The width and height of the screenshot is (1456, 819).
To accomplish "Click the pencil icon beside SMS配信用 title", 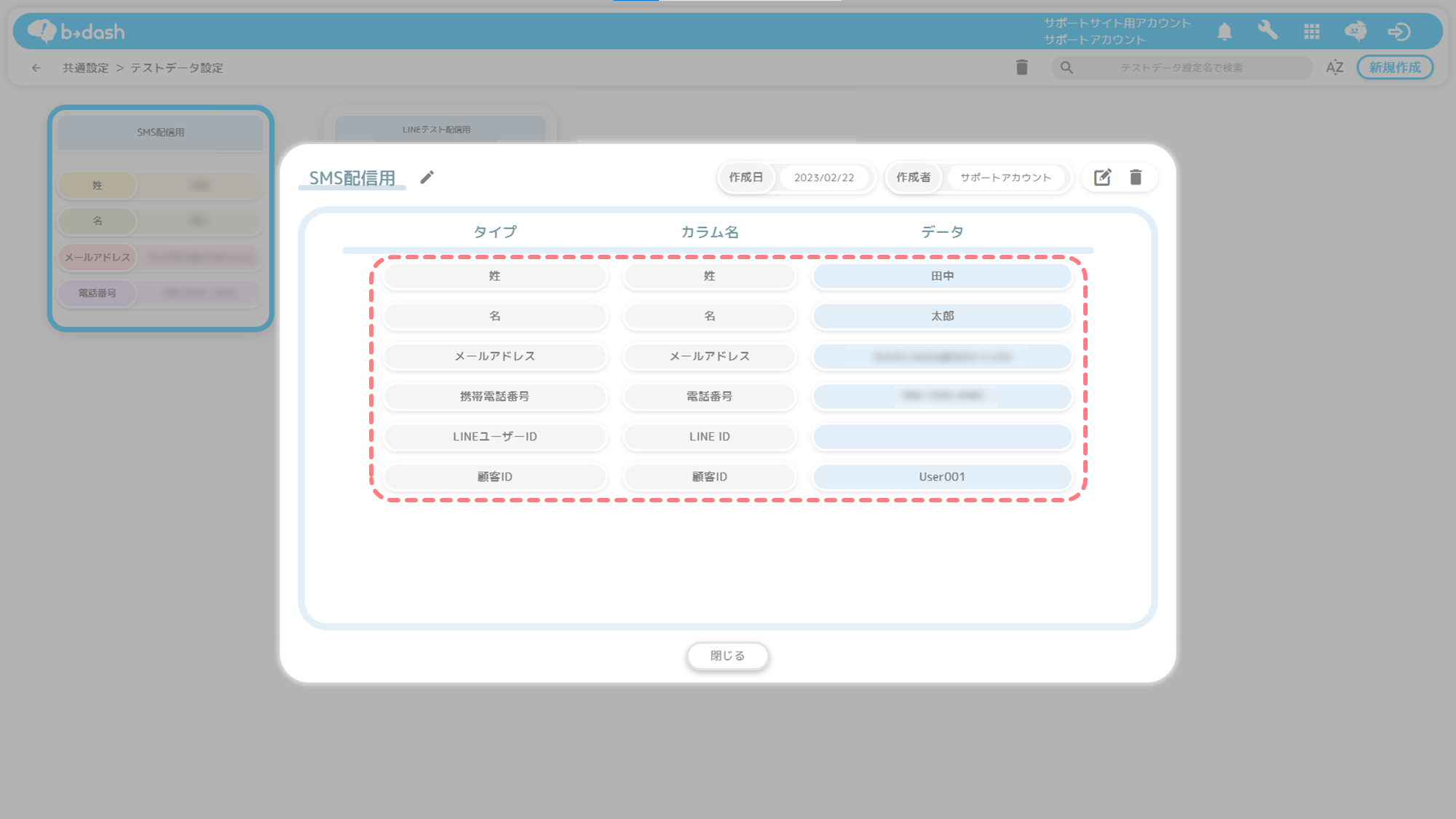I will [427, 177].
